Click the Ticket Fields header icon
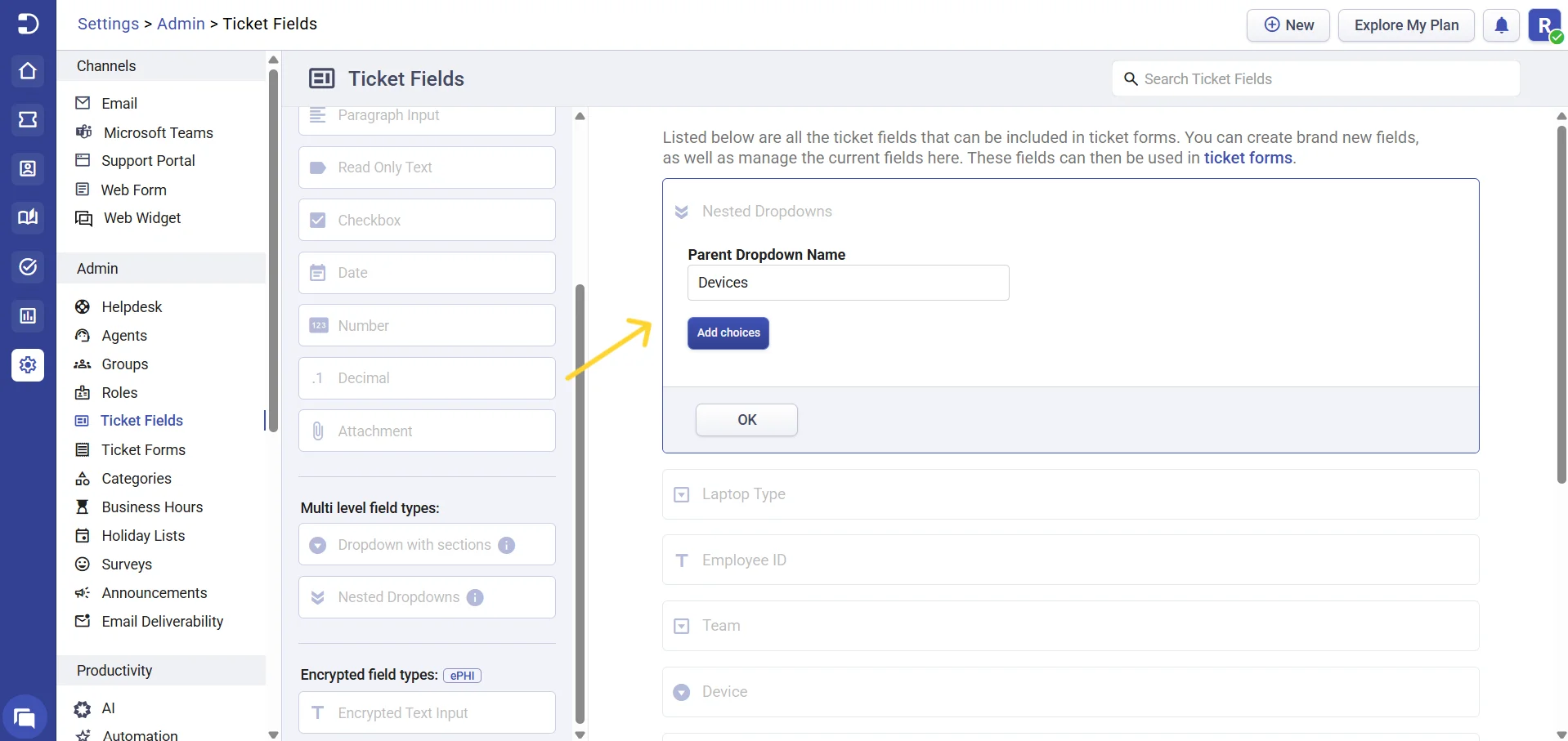This screenshot has width=1568, height=741. click(322, 78)
